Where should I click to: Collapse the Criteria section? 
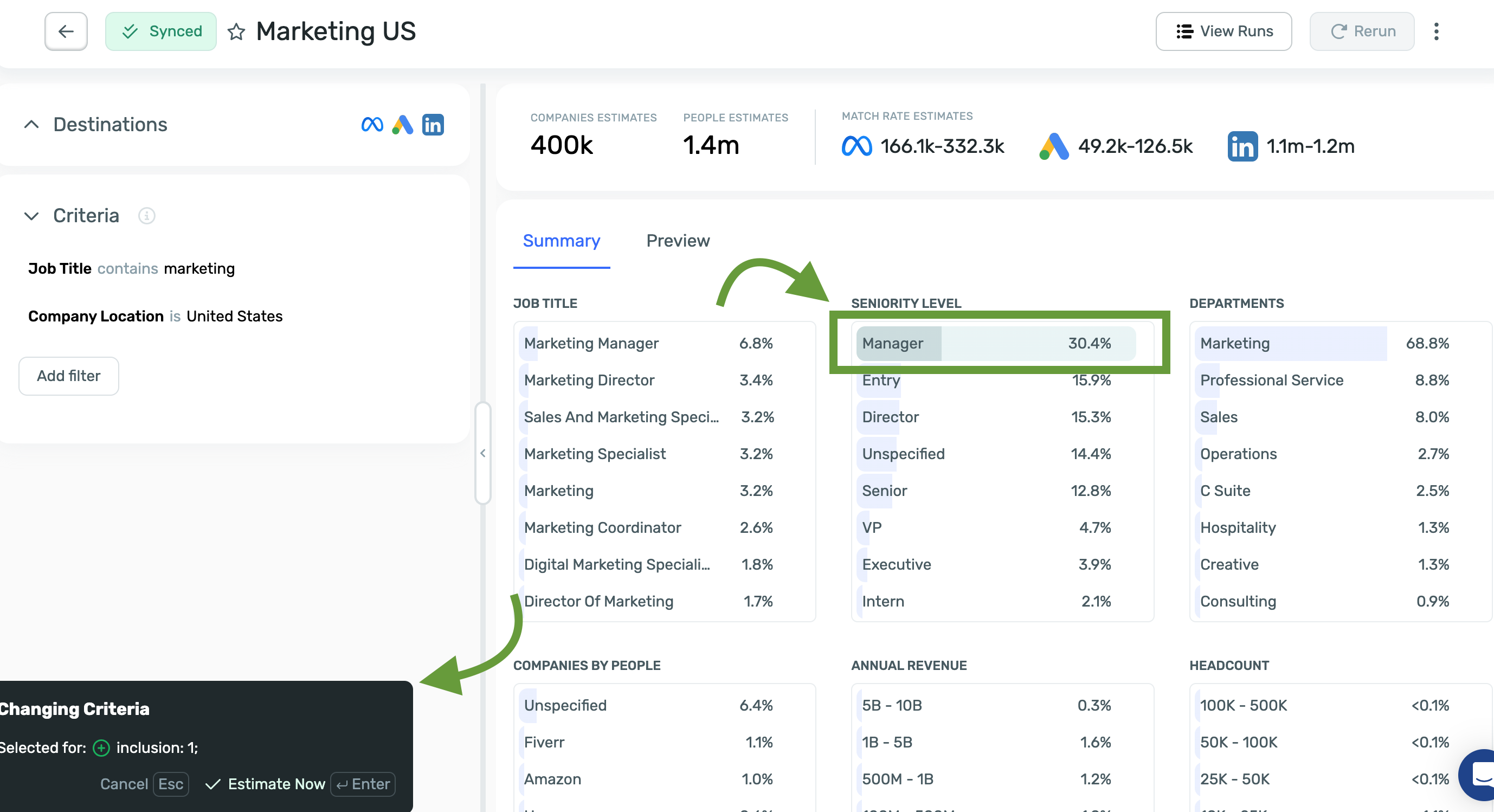tap(31, 216)
